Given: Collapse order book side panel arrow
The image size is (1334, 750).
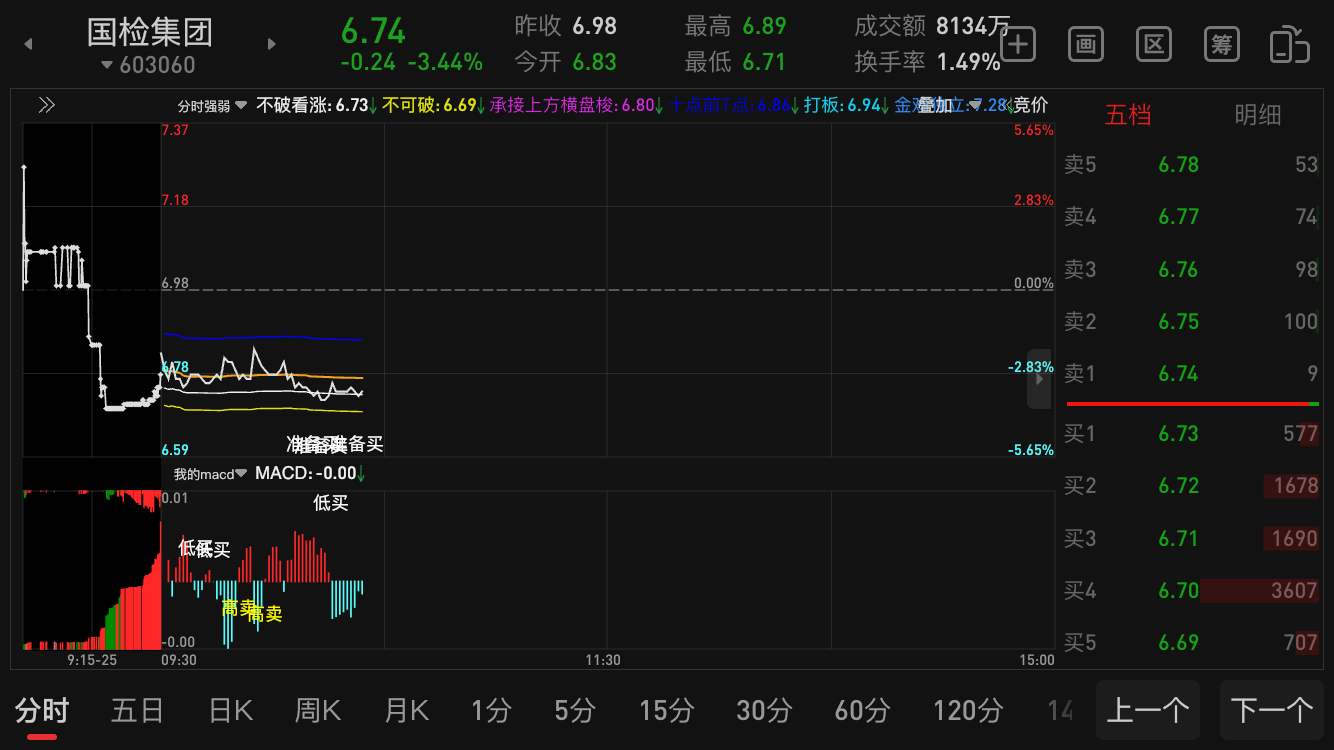Looking at the screenshot, I should coord(1039,379).
